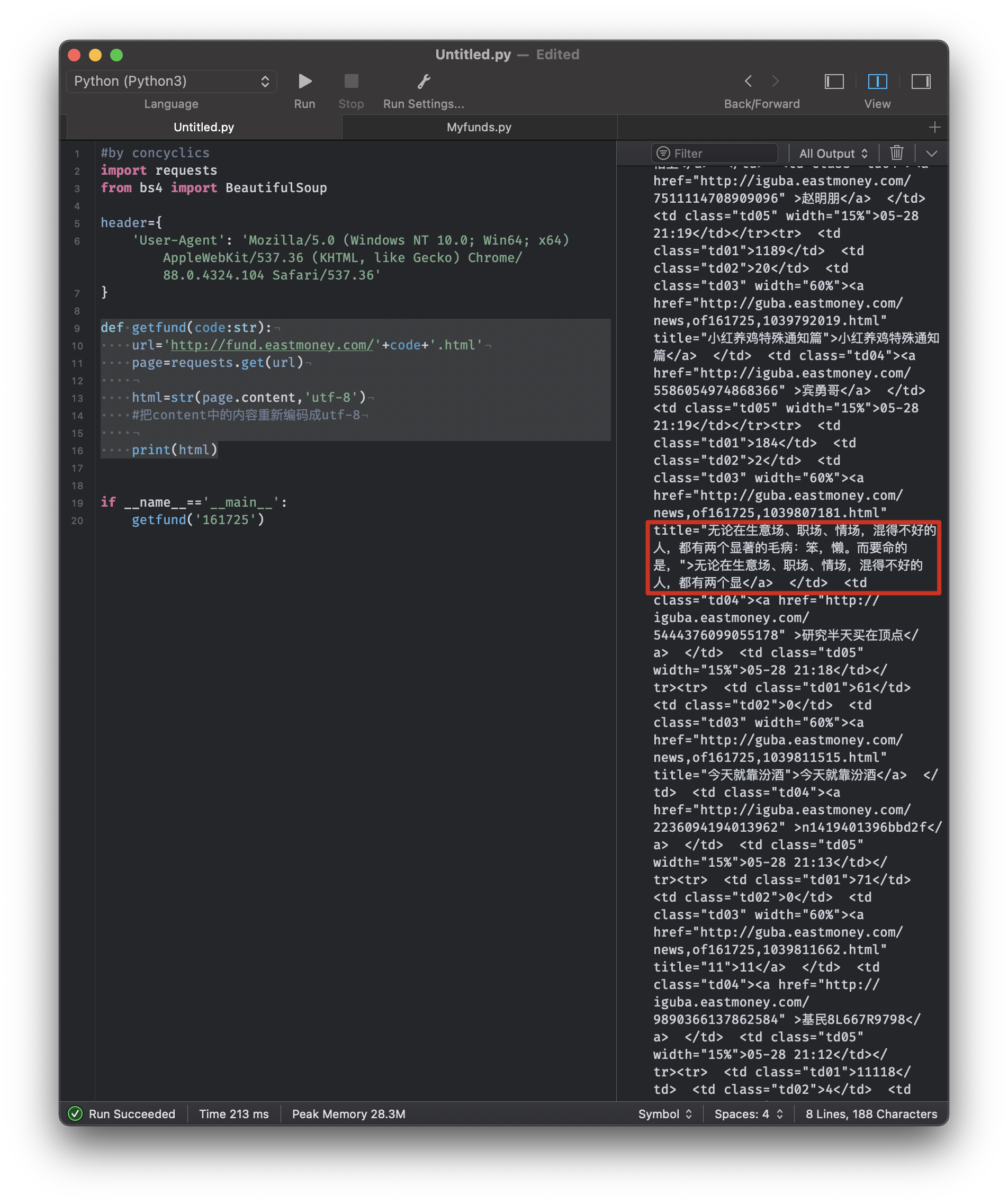The image size is (1008, 1204).
Task: Open the All Output dropdown
Action: pos(833,153)
